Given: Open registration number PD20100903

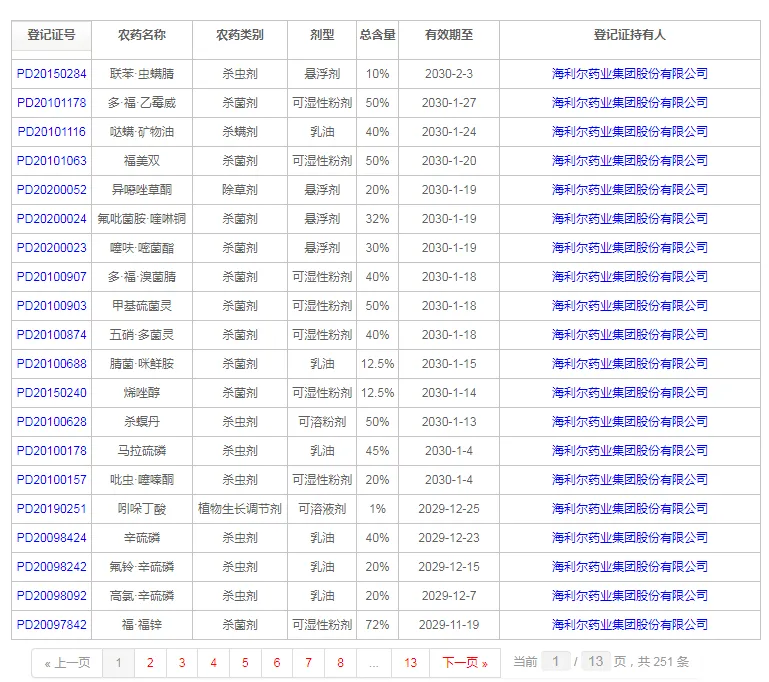Looking at the screenshot, I should (x=51, y=306).
